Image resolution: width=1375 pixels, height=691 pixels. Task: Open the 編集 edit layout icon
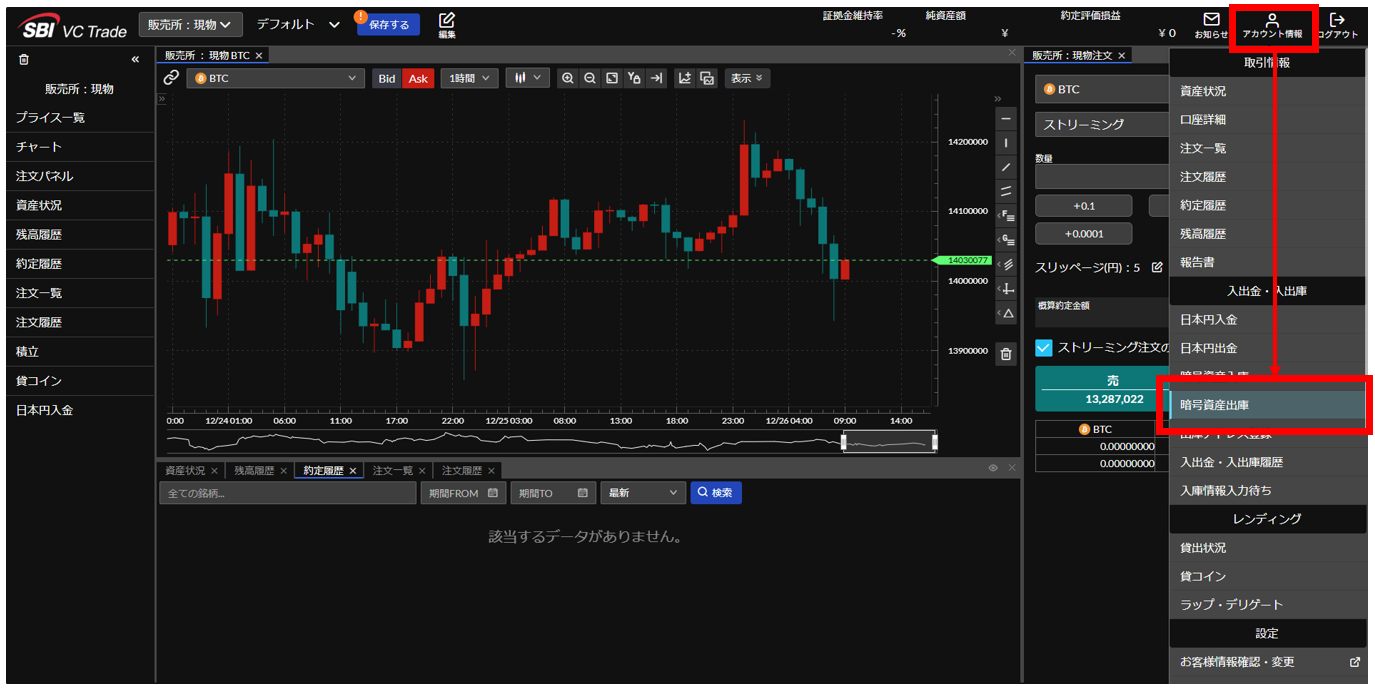447,24
